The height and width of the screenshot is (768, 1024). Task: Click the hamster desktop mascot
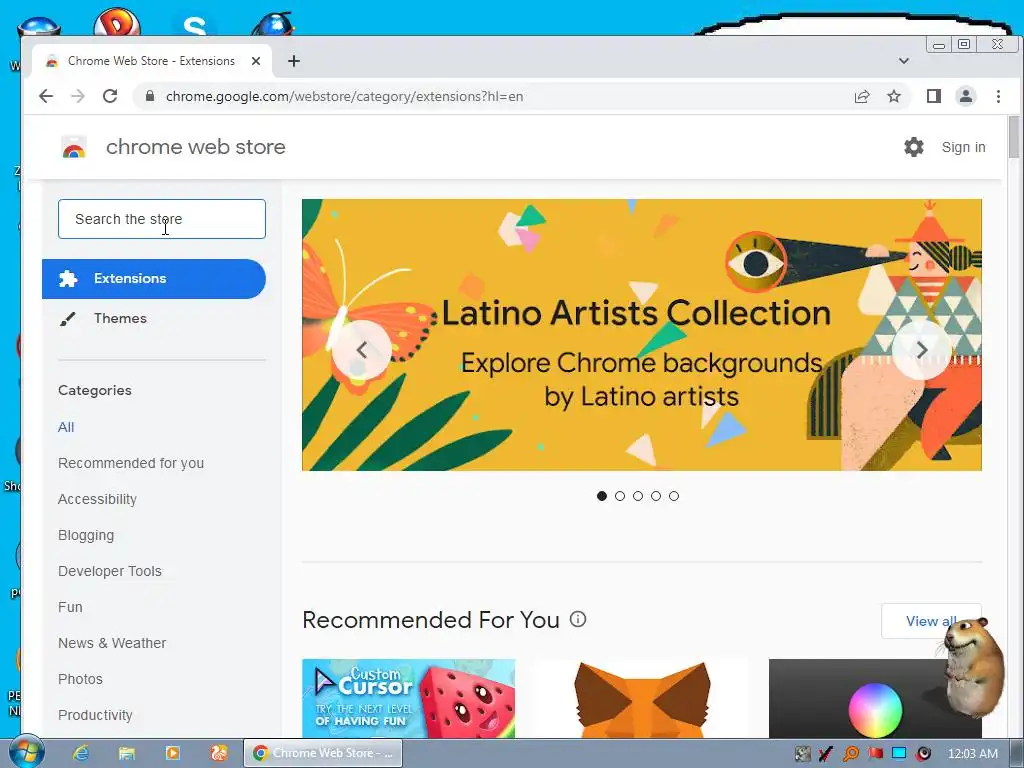[x=971, y=666]
